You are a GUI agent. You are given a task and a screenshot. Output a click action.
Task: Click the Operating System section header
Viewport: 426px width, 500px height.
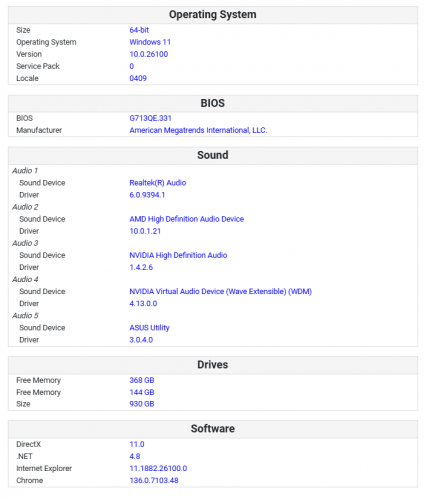click(213, 15)
